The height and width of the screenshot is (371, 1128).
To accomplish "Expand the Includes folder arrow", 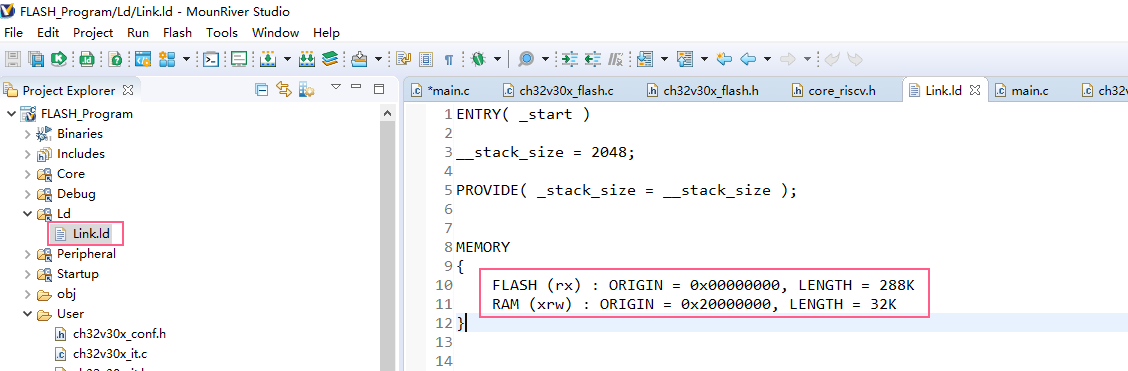I will click(27, 154).
